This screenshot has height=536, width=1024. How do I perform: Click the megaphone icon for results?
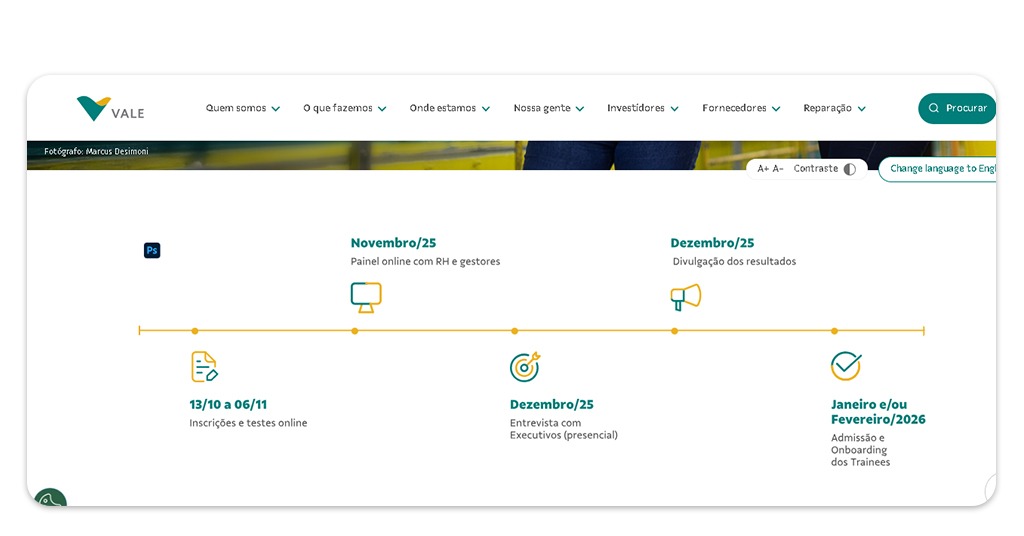(x=685, y=297)
